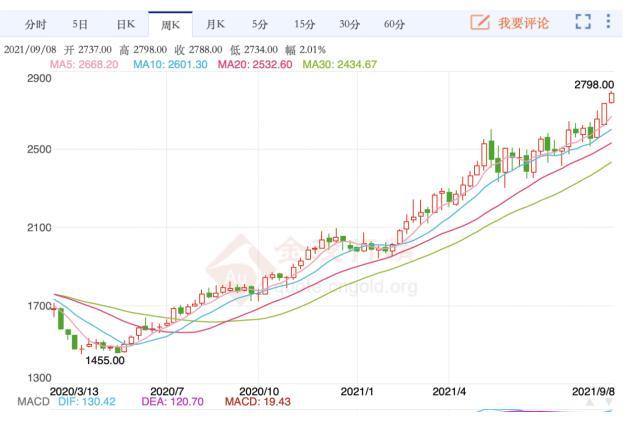Click the DIF: 130.42 value
The image size is (628, 428).
87,402
